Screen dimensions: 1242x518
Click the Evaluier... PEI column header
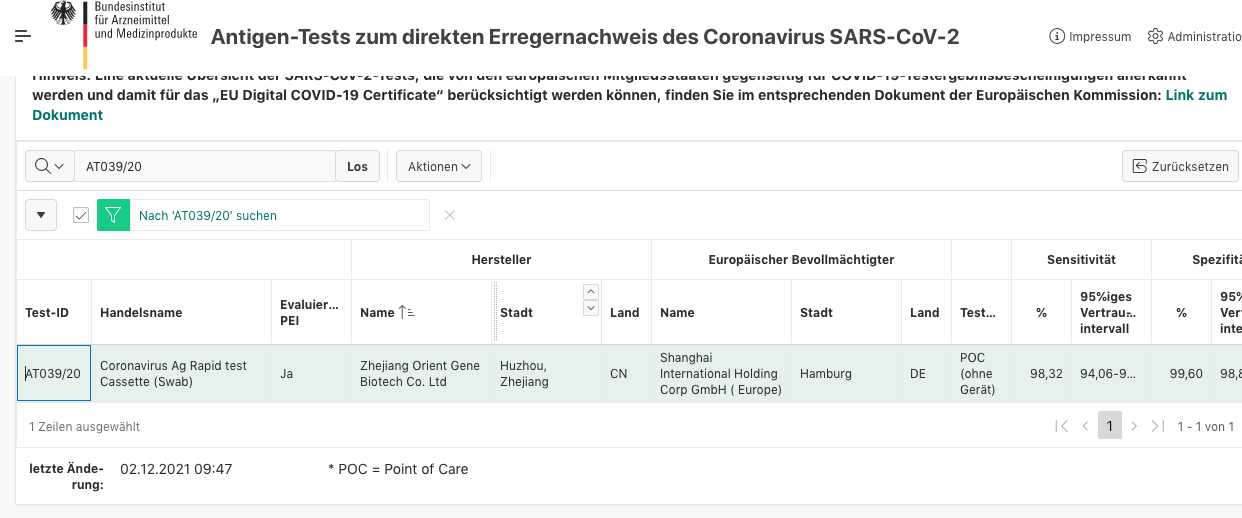pyautogui.click(x=309, y=312)
